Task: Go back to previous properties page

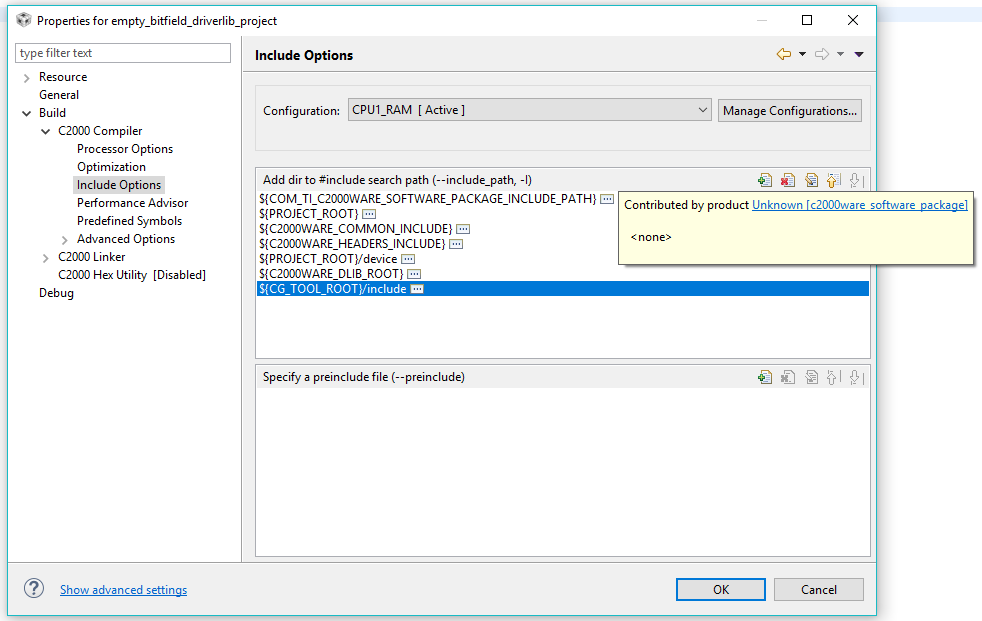Action: point(783,54)
